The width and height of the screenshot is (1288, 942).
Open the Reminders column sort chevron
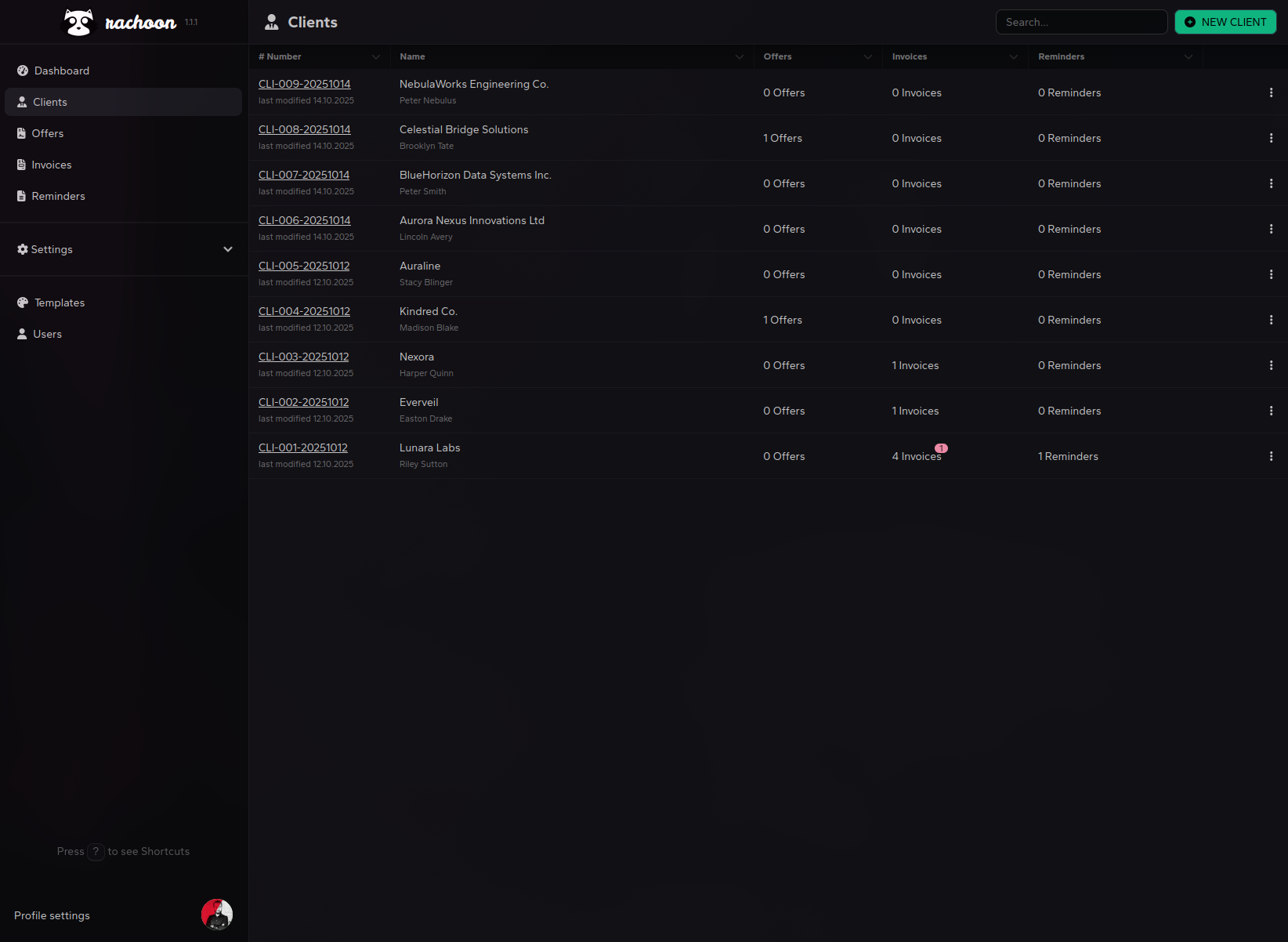click(x=1188, y=57)
